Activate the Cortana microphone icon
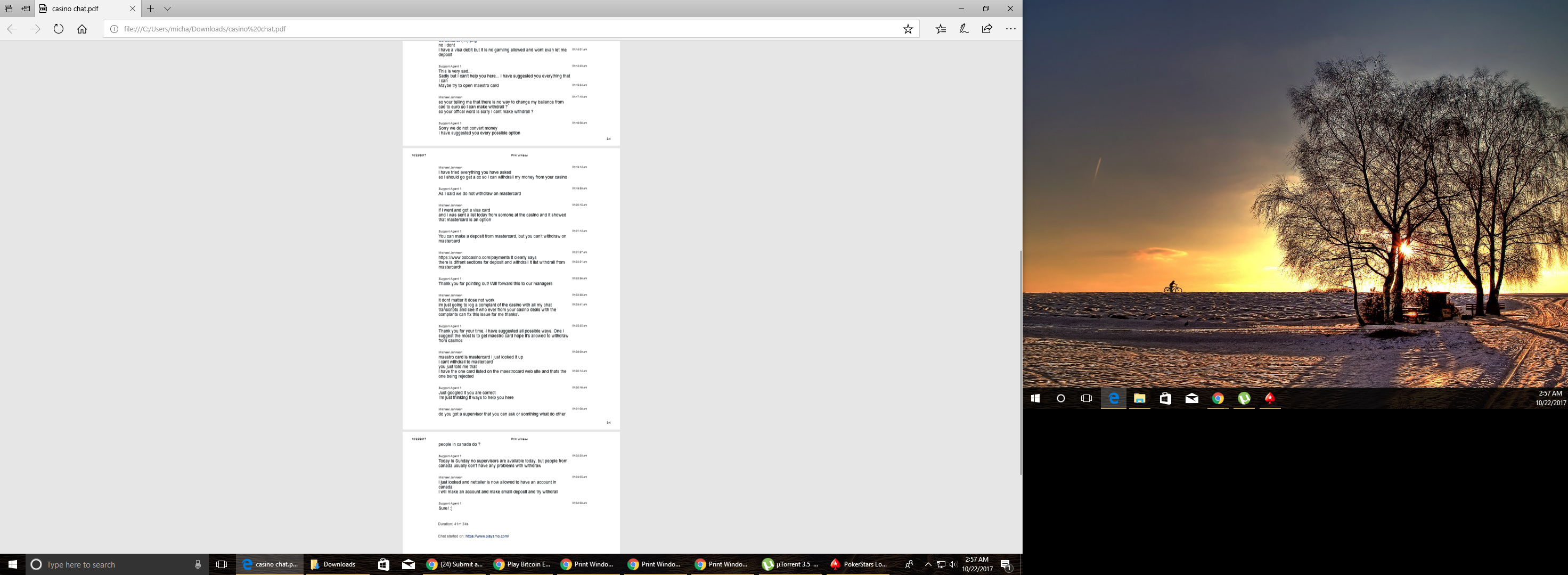1568x575 pixels. 198,564
